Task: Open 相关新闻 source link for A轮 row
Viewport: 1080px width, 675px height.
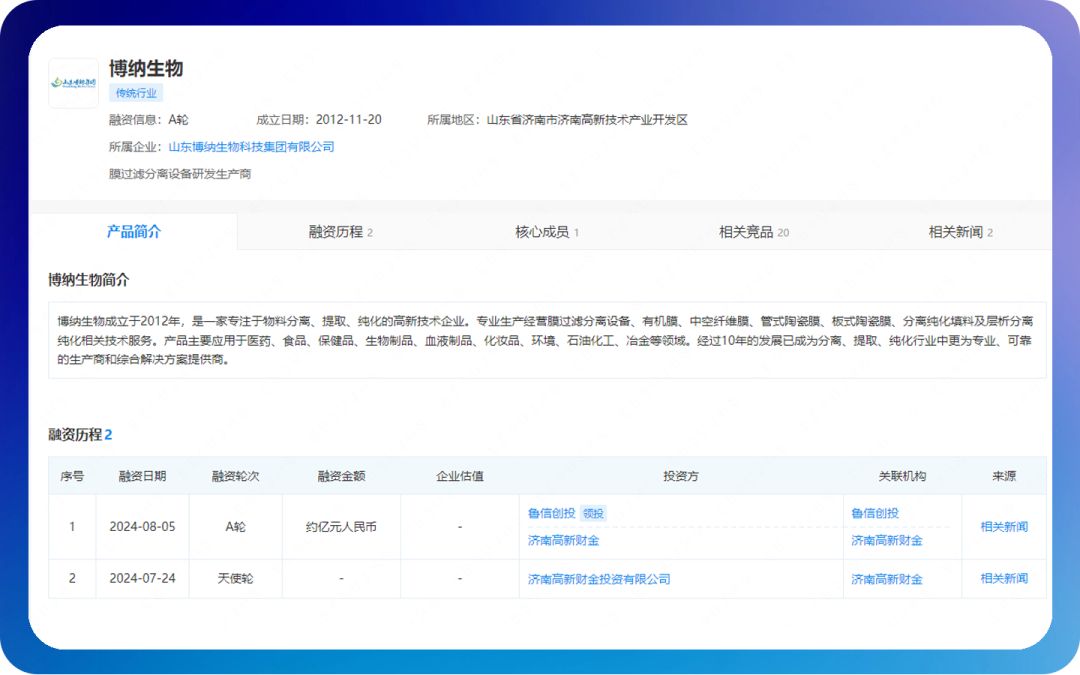Action: (x=1004, y=527)
